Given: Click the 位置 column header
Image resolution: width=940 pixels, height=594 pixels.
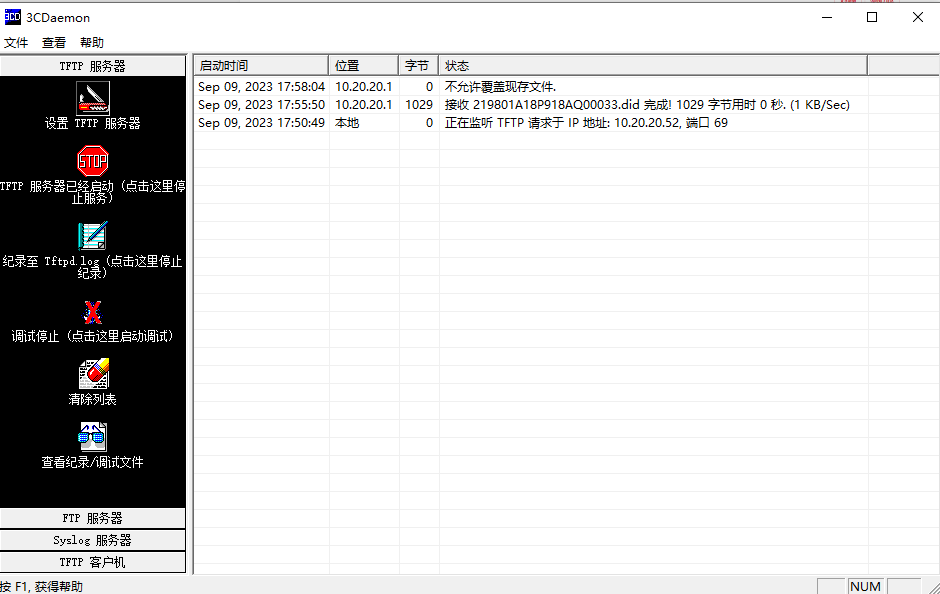Looking at the screenshot, I should click(363, 65).
